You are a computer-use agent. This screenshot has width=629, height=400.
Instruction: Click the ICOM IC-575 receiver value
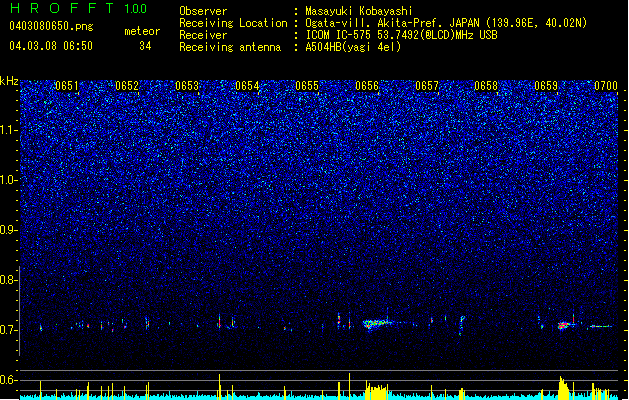[401, 35]
